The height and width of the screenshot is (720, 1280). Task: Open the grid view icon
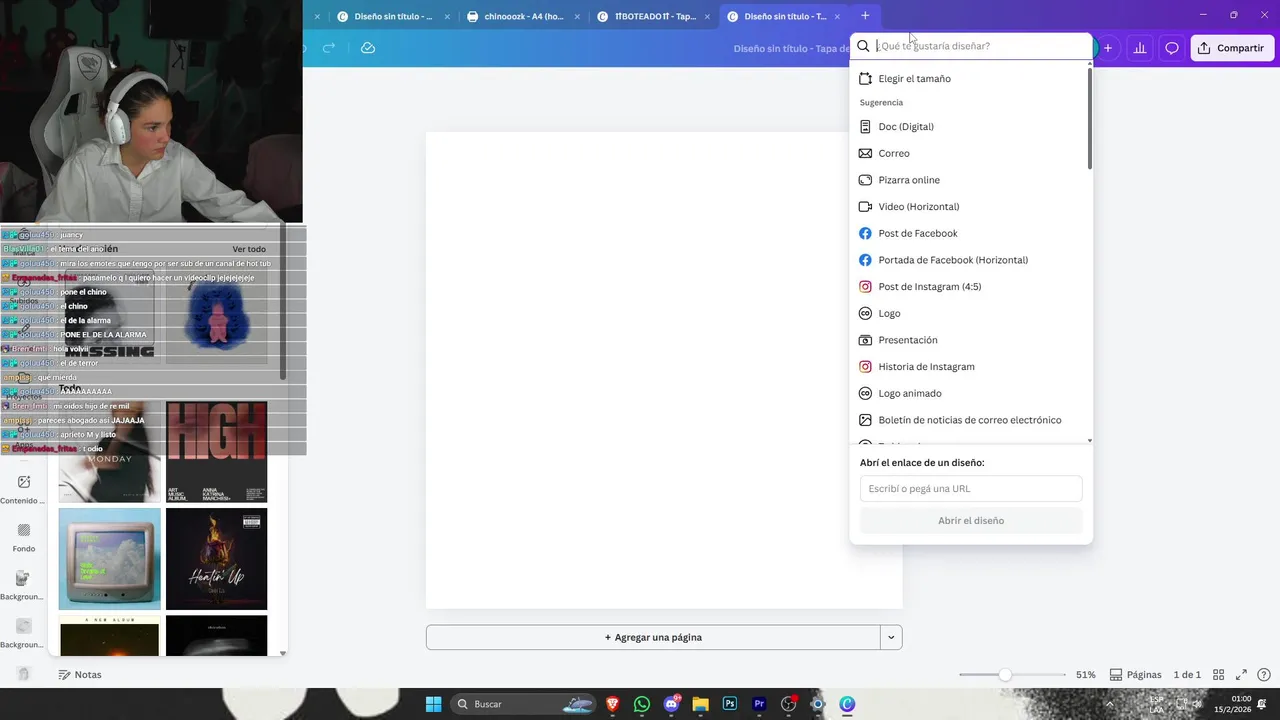click(x=1218, y=675)
